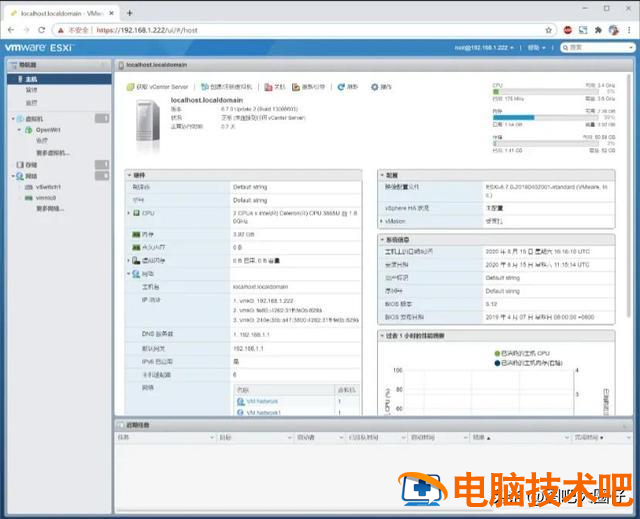Click the search field in the ESXi header
This screenshot has height=519, width=640.
(x=598, y=48)
